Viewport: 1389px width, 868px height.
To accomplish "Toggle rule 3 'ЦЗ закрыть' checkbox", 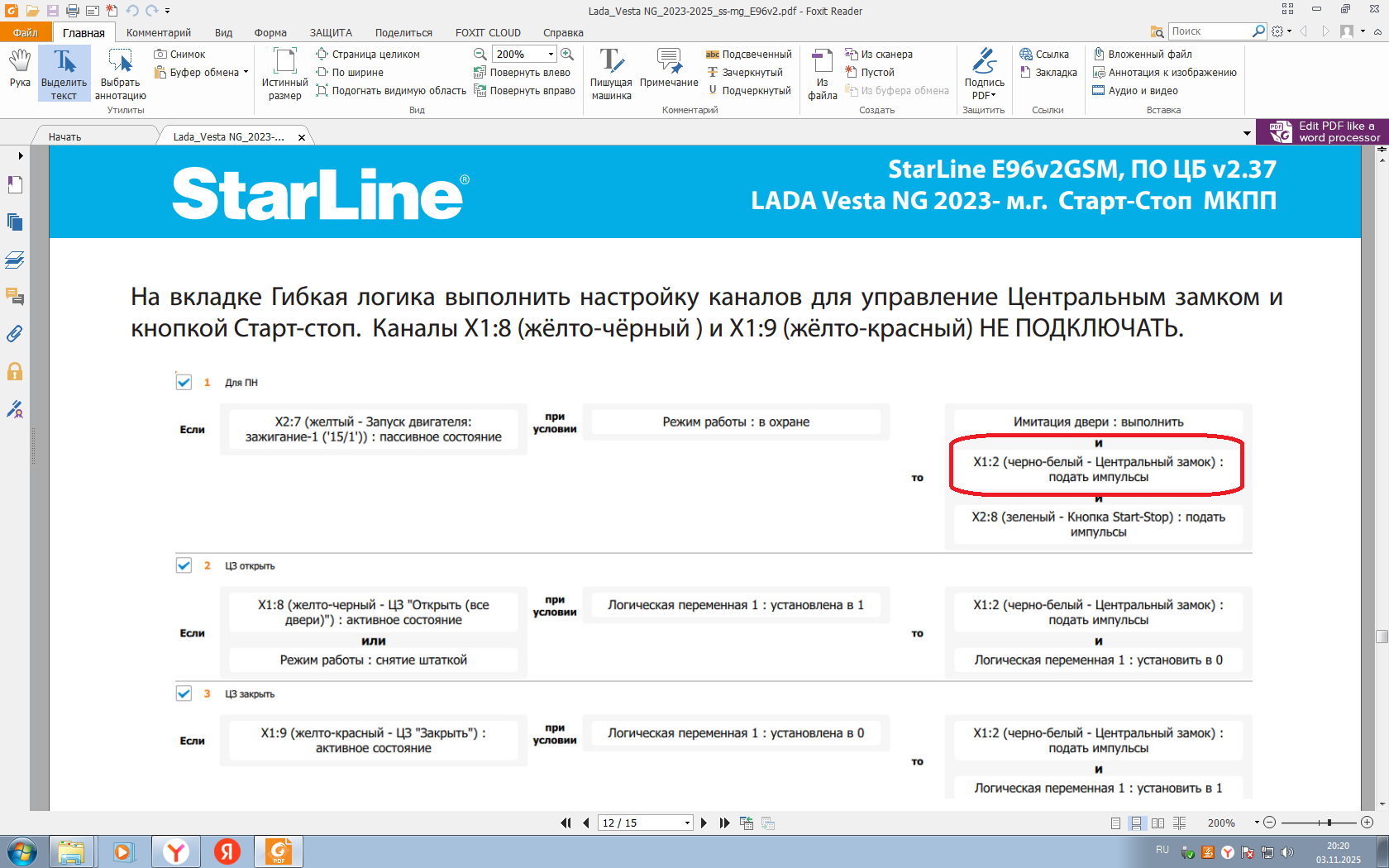I will click(184, 694).
